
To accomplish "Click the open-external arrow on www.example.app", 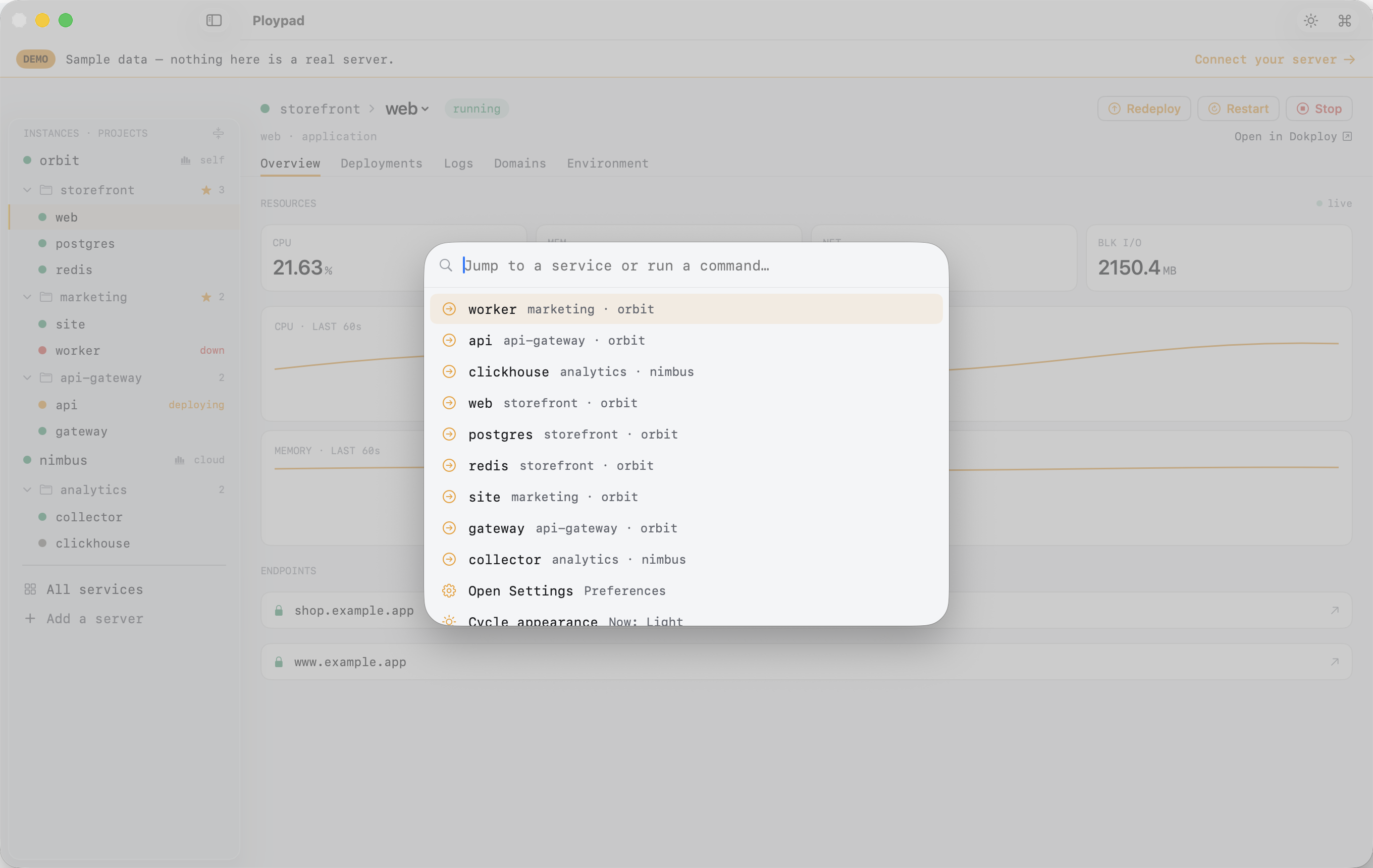I will pyautogui.click(x=1334, y=662).
